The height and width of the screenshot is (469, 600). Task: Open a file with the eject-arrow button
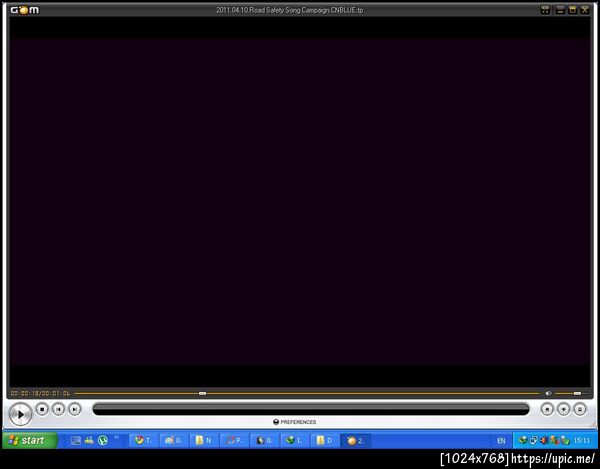point(547,409)
